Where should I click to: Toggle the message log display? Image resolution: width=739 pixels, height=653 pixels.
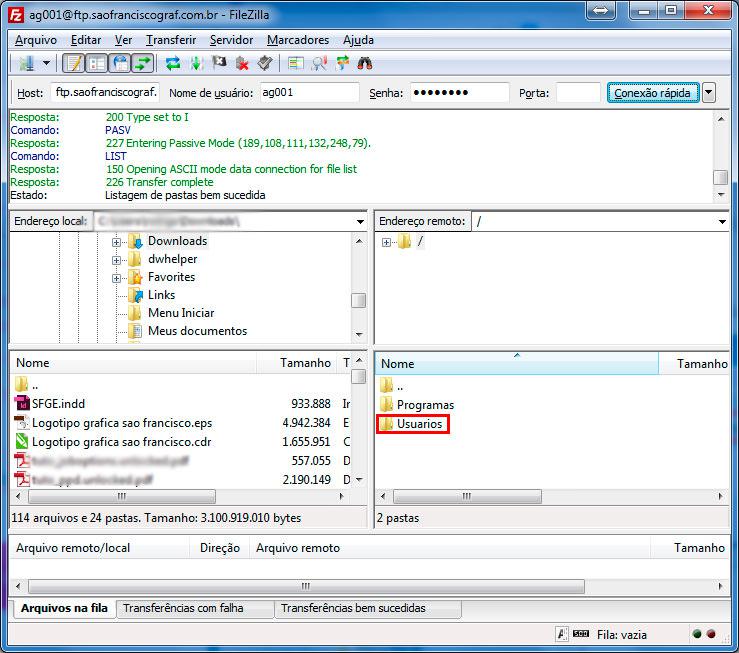pos(74,63)
